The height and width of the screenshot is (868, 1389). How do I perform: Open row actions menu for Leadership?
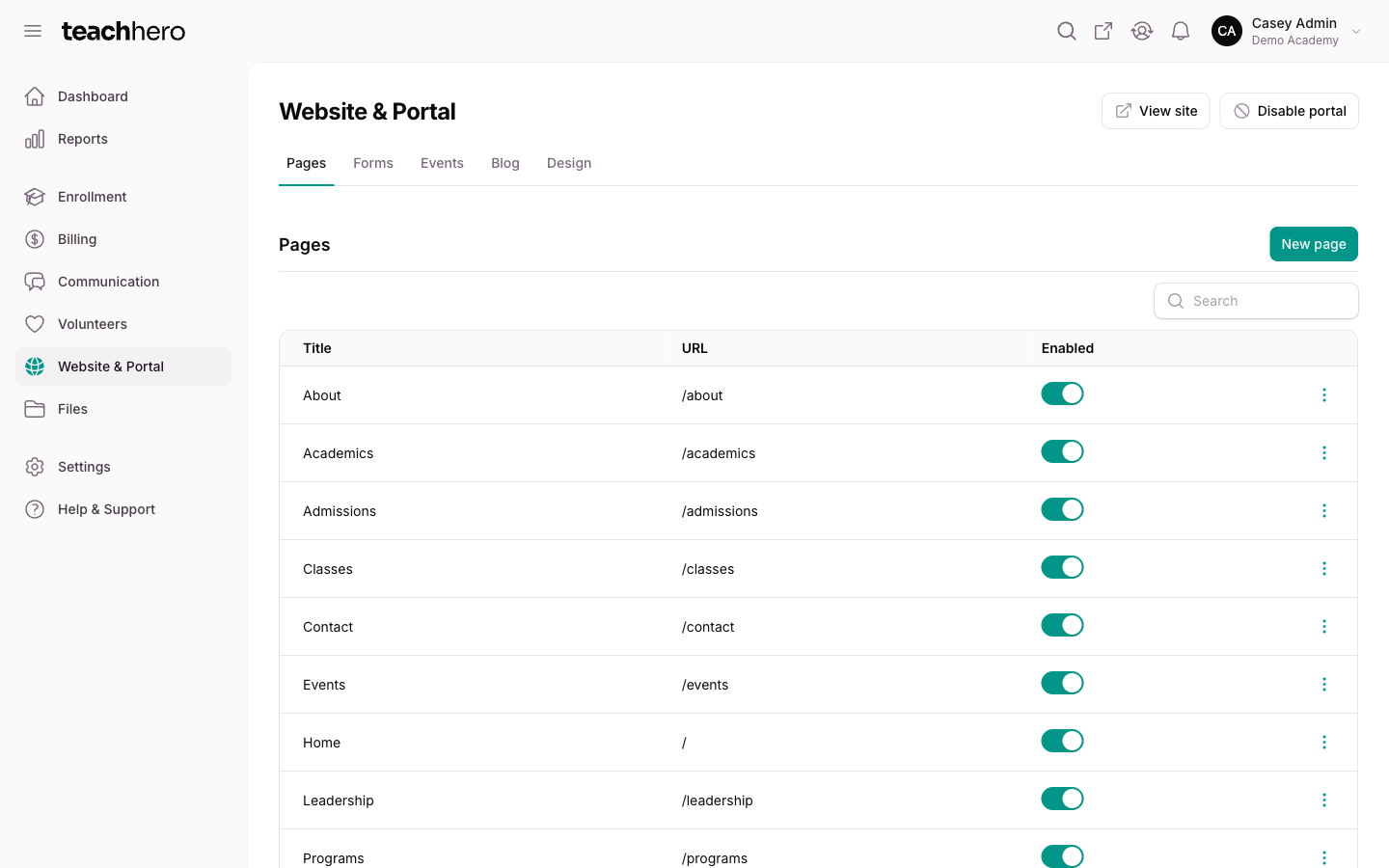tap(1324, 800)
